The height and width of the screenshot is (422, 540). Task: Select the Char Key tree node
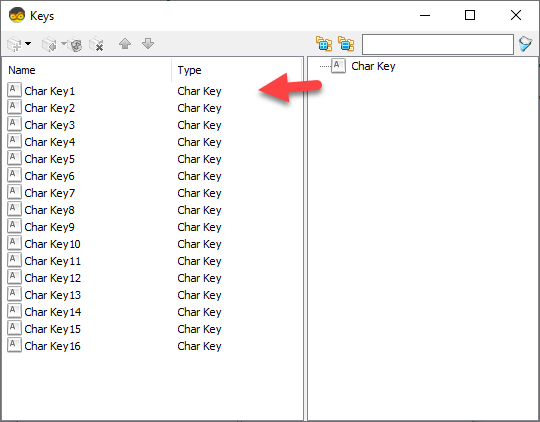click(x=373, y=66)
